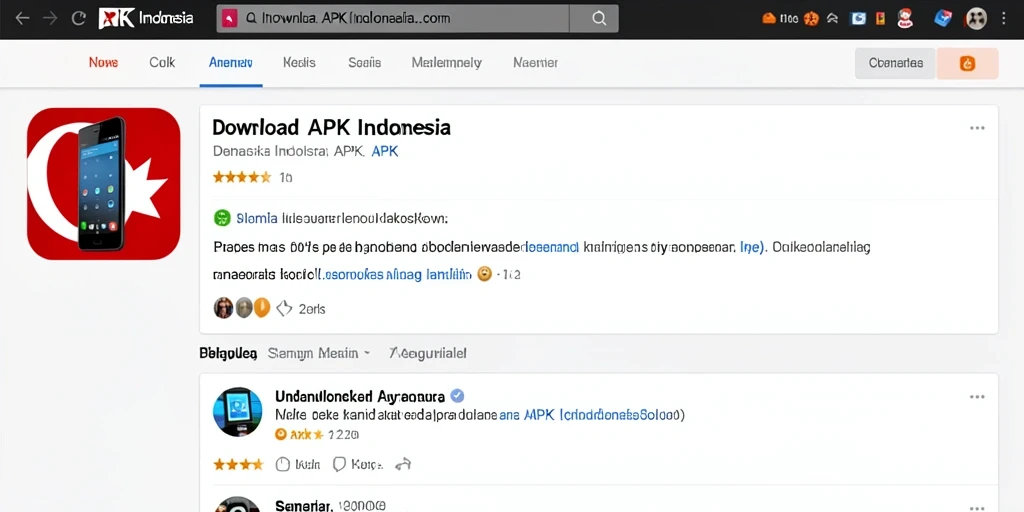Focus the address bar search field
Image resolution: width=1024 pixels, height=512 pixels.
point(393,19)
